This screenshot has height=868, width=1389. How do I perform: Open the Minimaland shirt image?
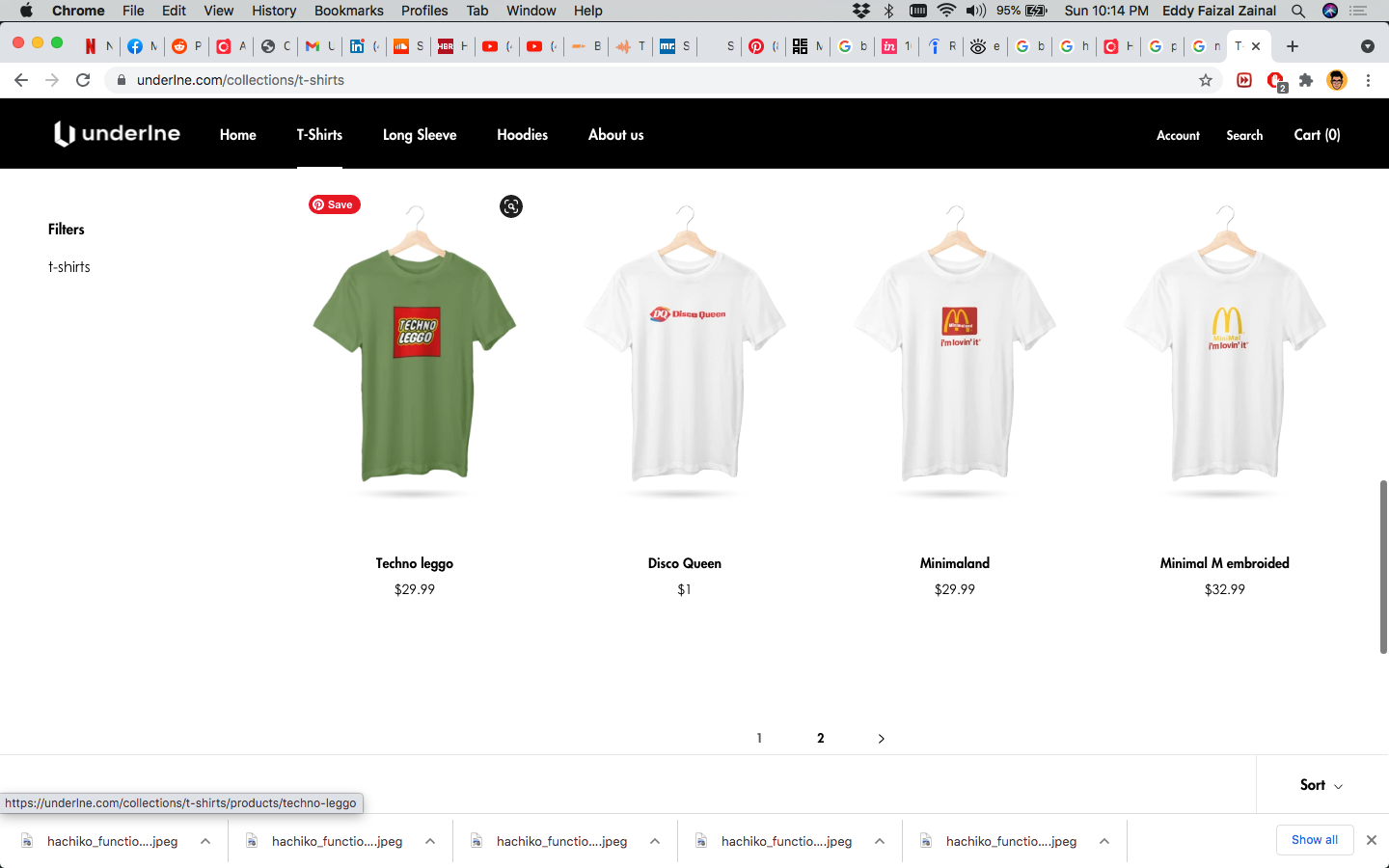[x=955, y=352]
